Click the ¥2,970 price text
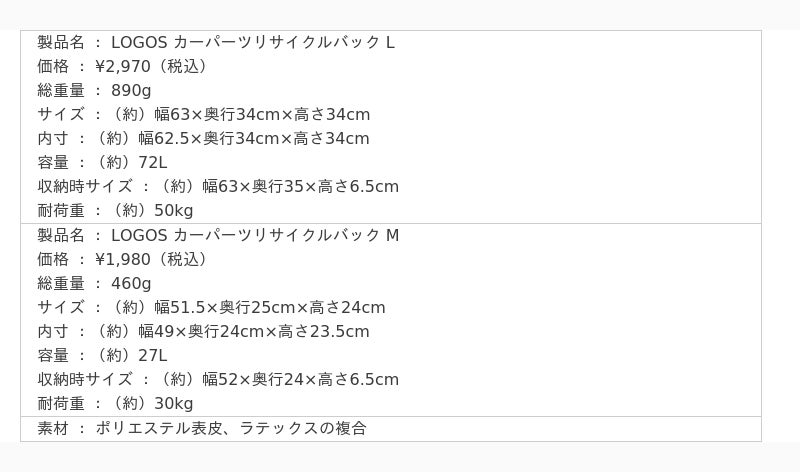 coord(123,66)
